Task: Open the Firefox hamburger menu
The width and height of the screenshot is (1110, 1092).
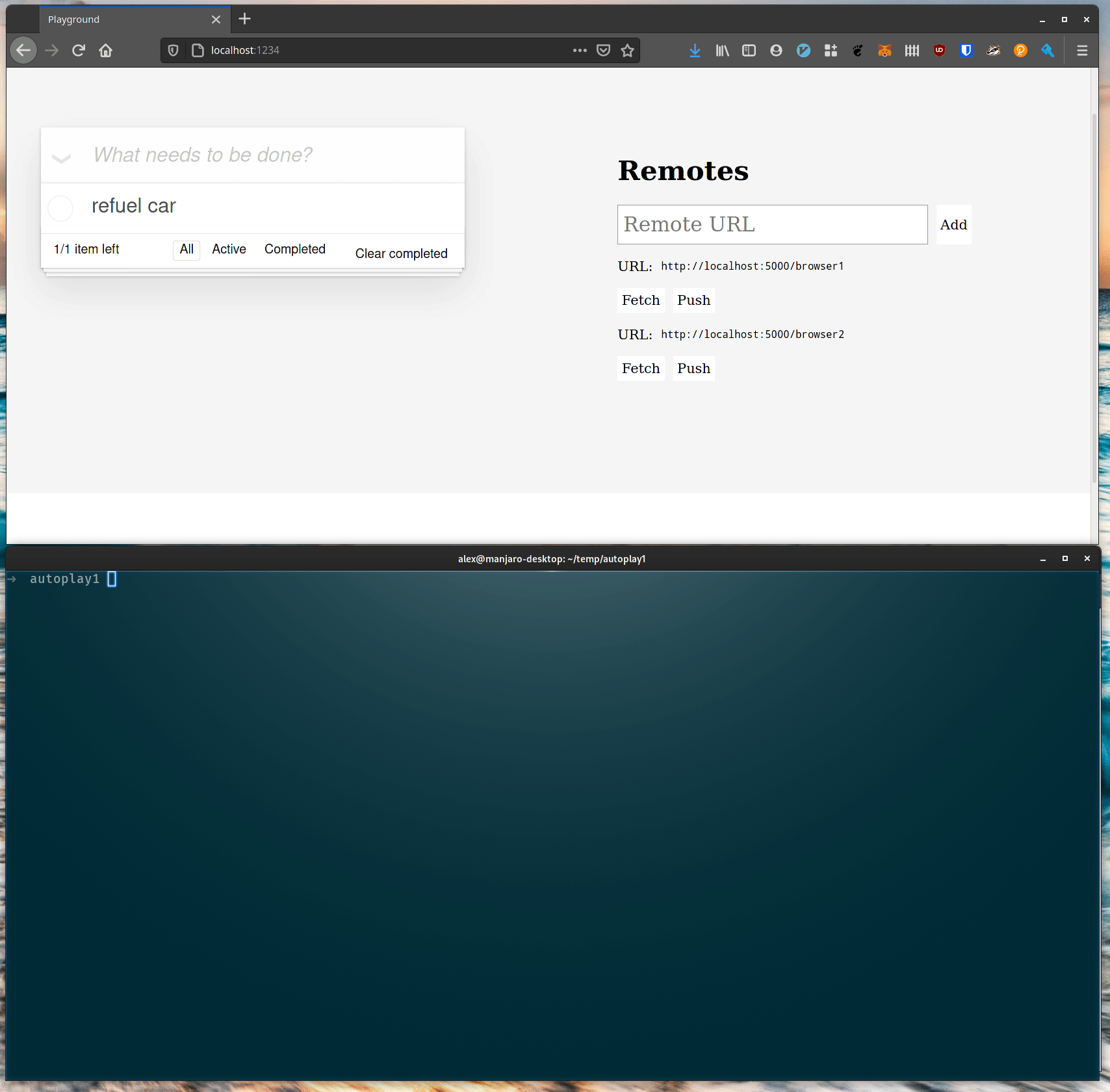Action: coord(1082,50)
